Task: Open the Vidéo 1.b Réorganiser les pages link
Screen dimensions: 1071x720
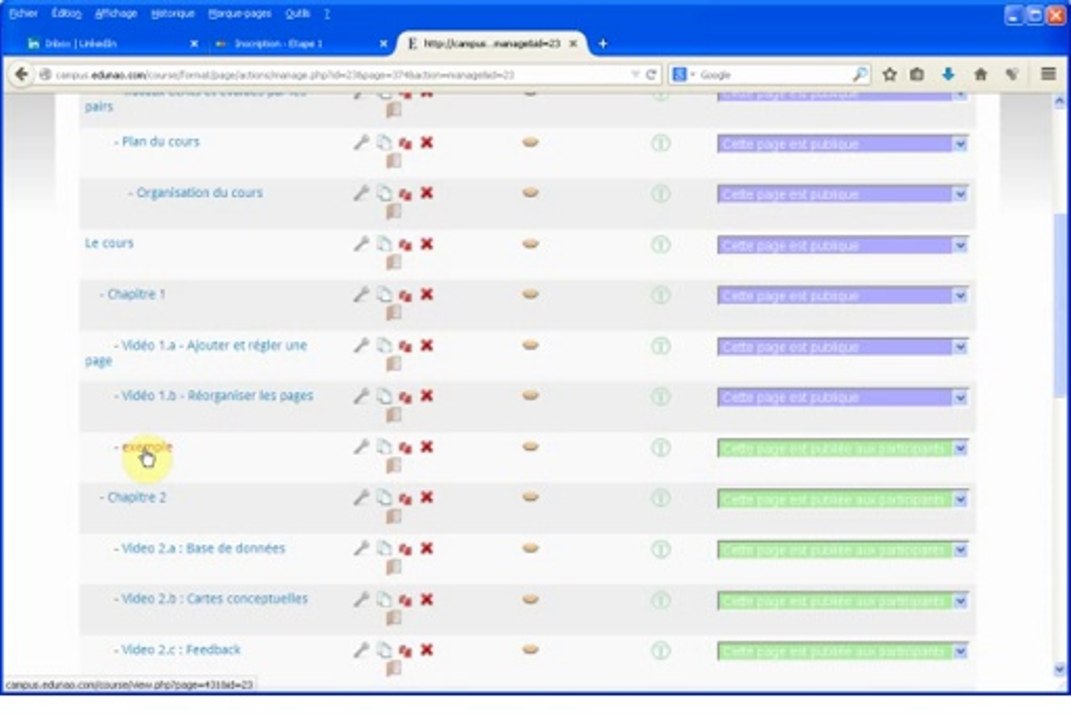Action: [217, 396]
